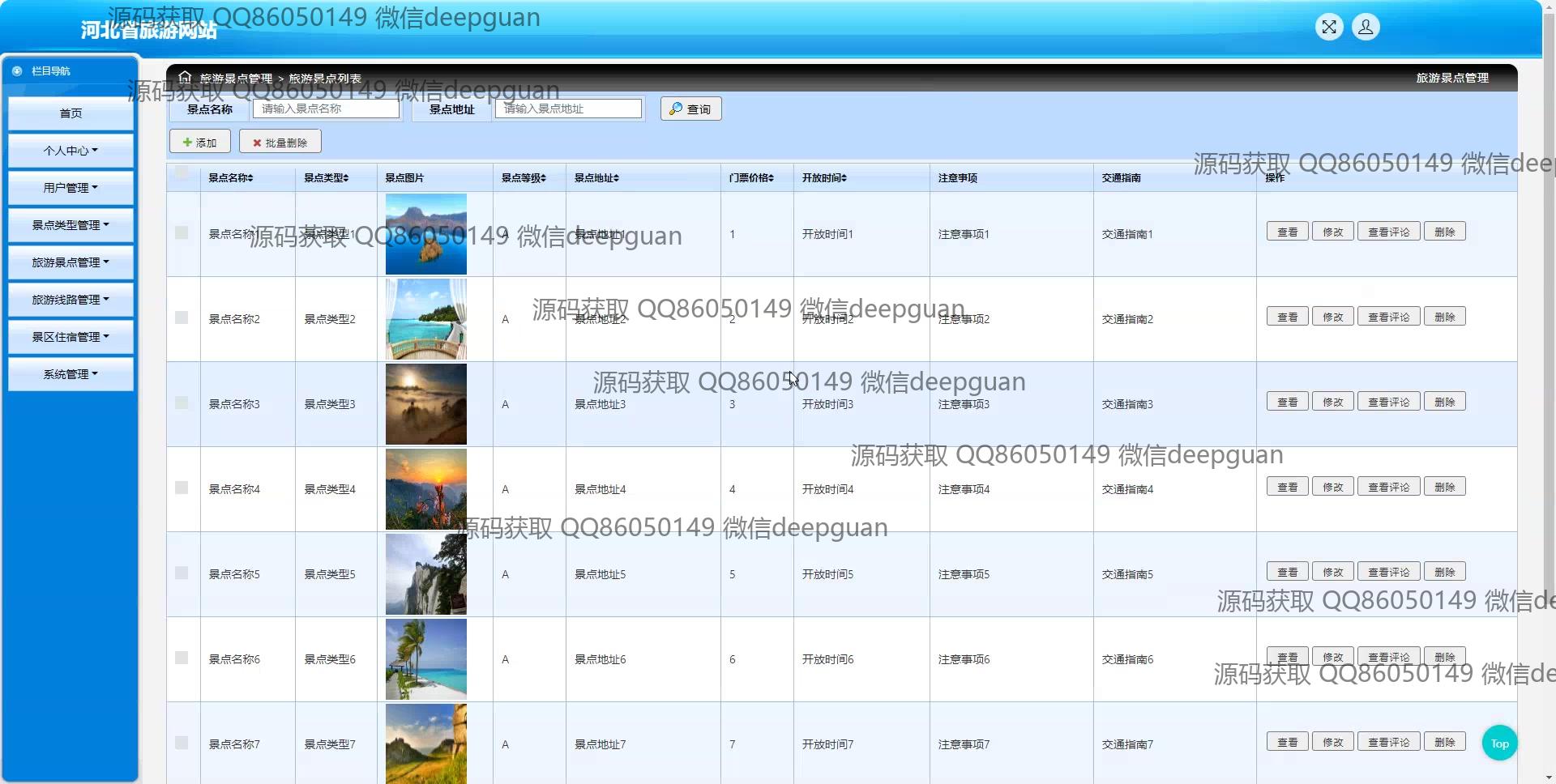This screenshot has height=784, width=1556.
Task: Sort by 门票价格 column arrow
Action: (771, 178)
